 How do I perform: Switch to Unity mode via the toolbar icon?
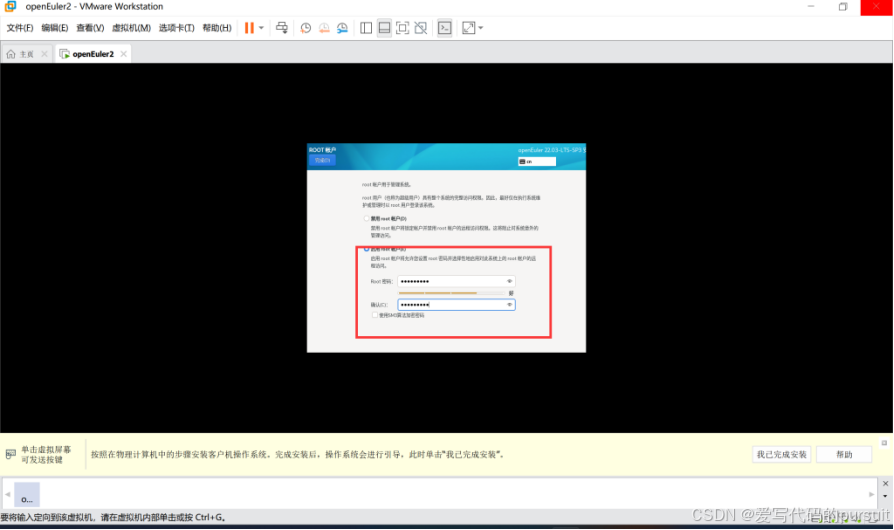[x=421, y=28]
